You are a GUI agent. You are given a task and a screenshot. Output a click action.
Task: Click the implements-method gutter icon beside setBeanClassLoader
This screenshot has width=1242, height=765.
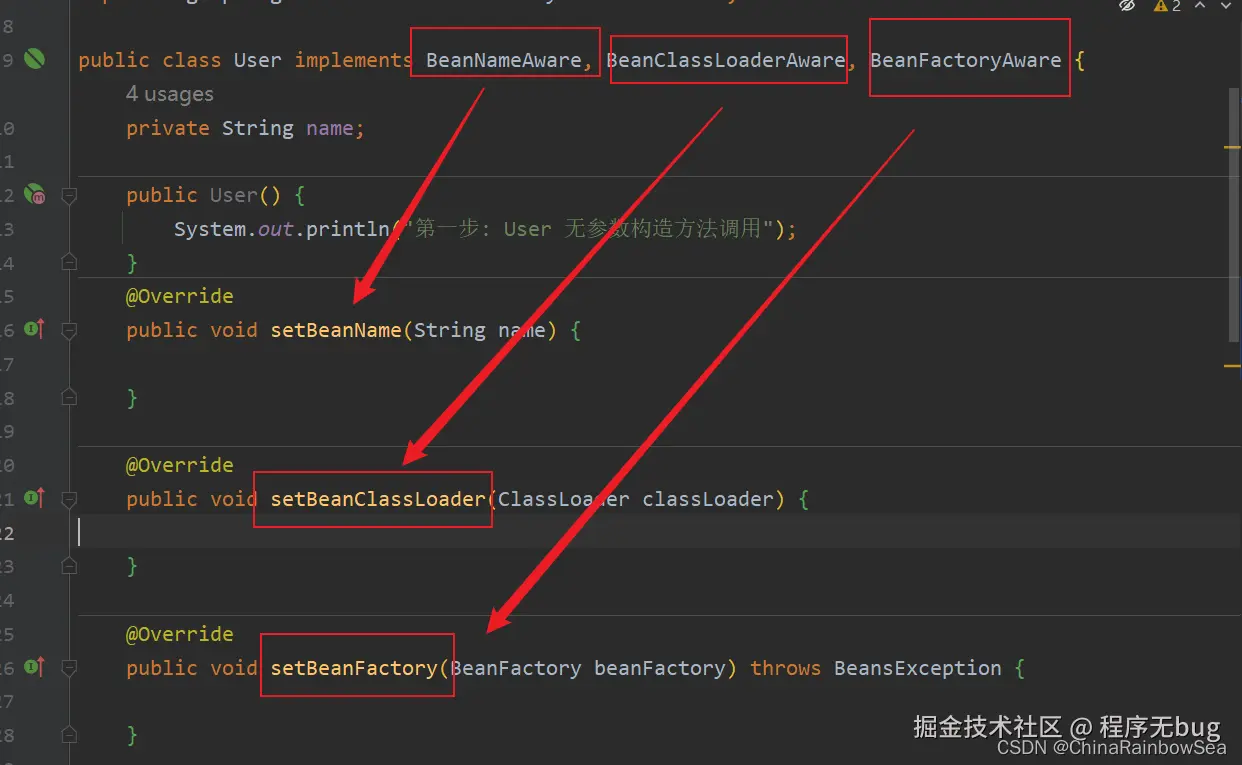pyautogui.click(x=34, y=497)
